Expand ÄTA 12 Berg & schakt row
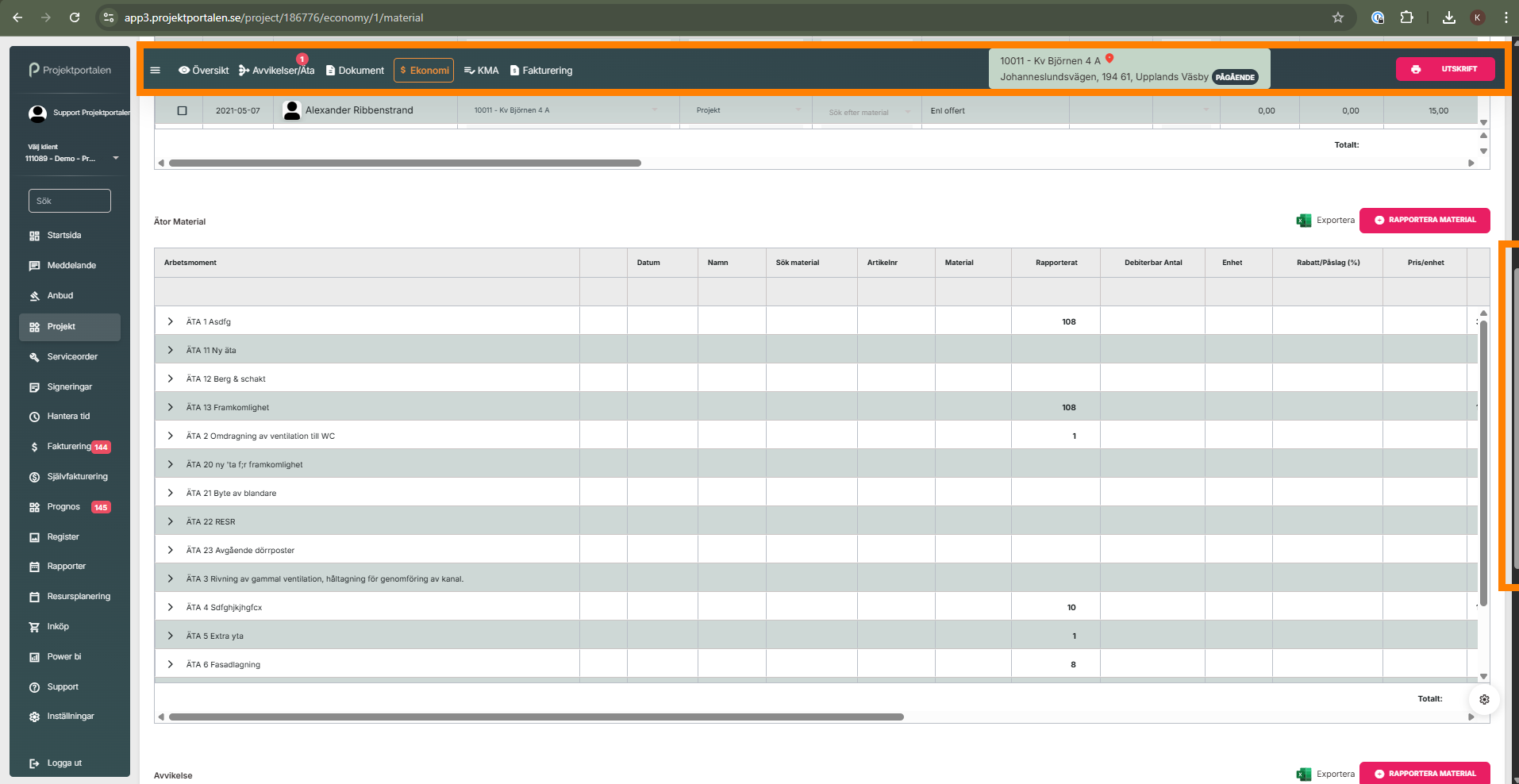Screen dimensions: 1519x784 point(170,379)
